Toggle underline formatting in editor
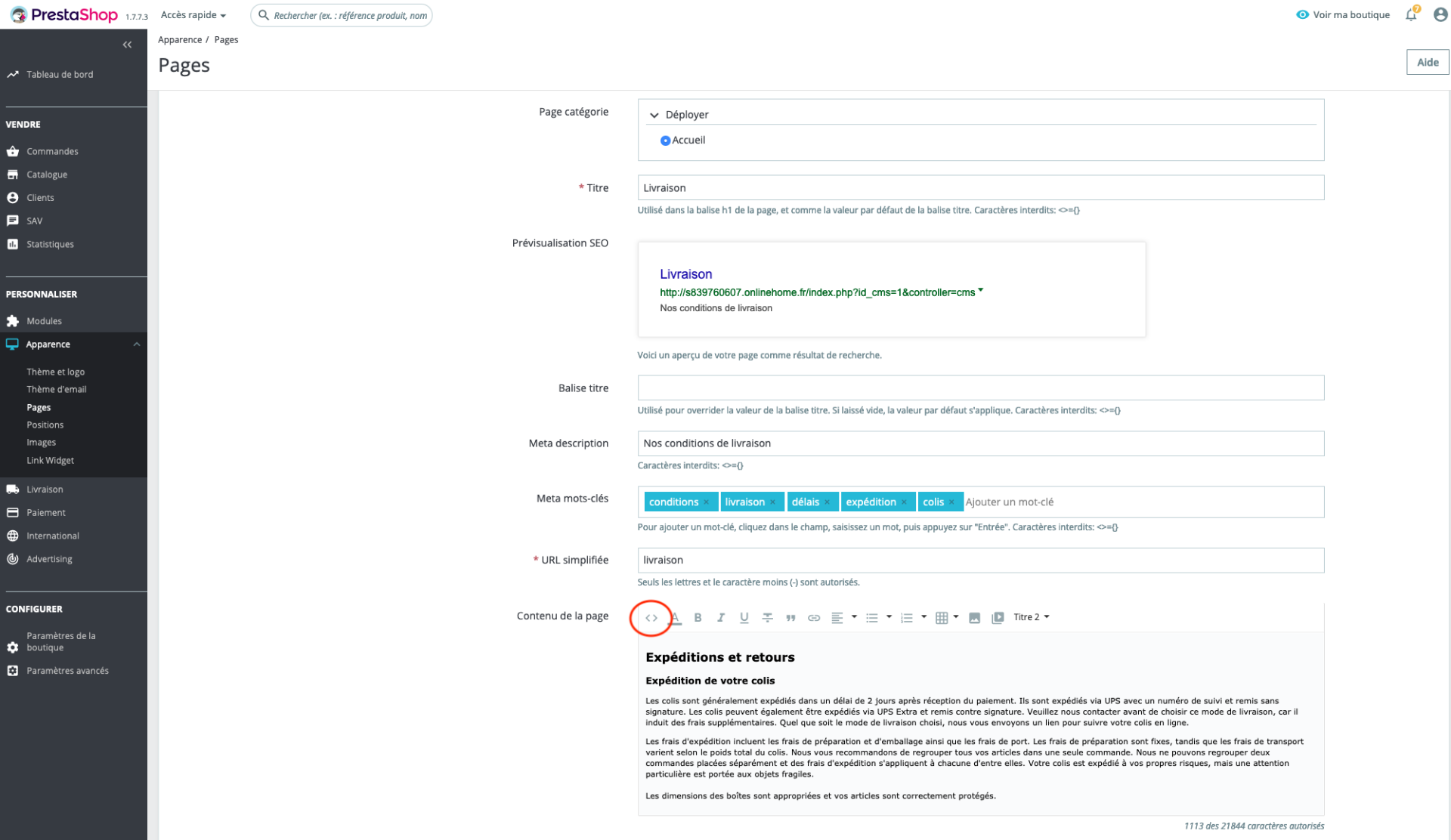Screen dimensions: 1451x840 pyautogui.click(x=744, y=618)
